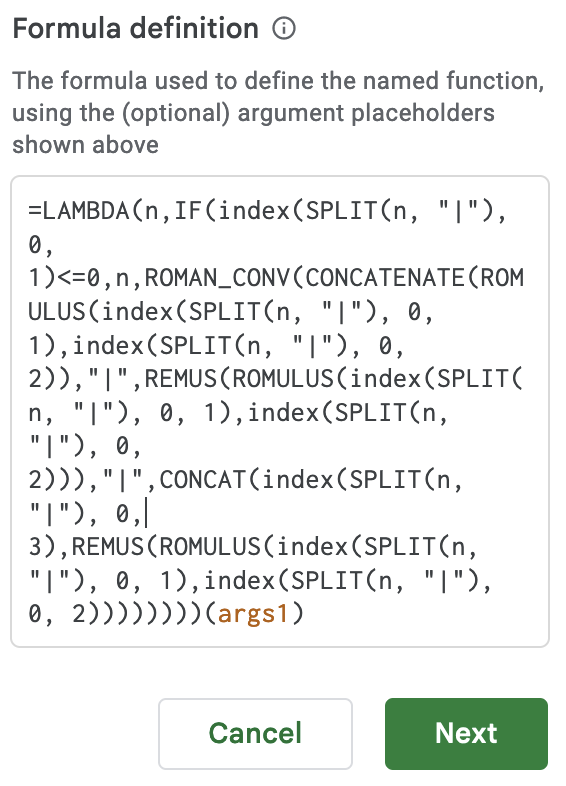
Task: Click formula line starting "ULUS(index"
Action: click(231, 312)
